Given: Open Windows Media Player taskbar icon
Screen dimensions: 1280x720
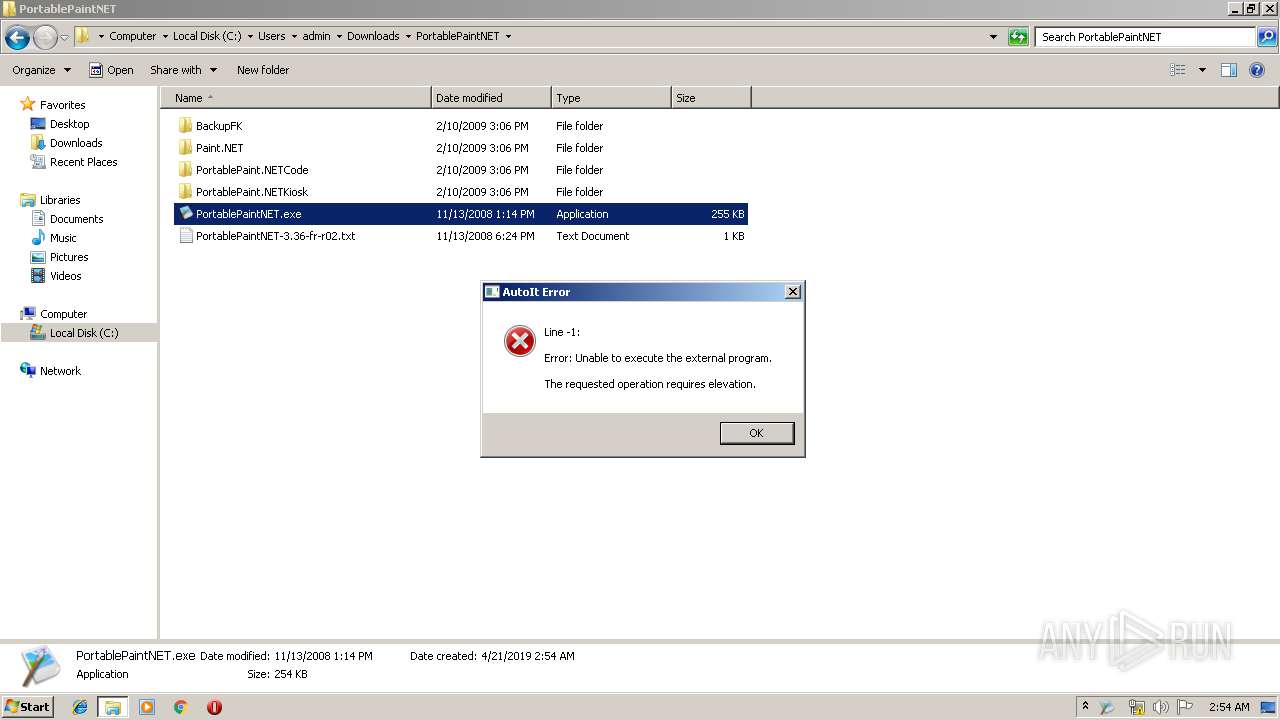Looking at the screenshot, I should (147, 707).
